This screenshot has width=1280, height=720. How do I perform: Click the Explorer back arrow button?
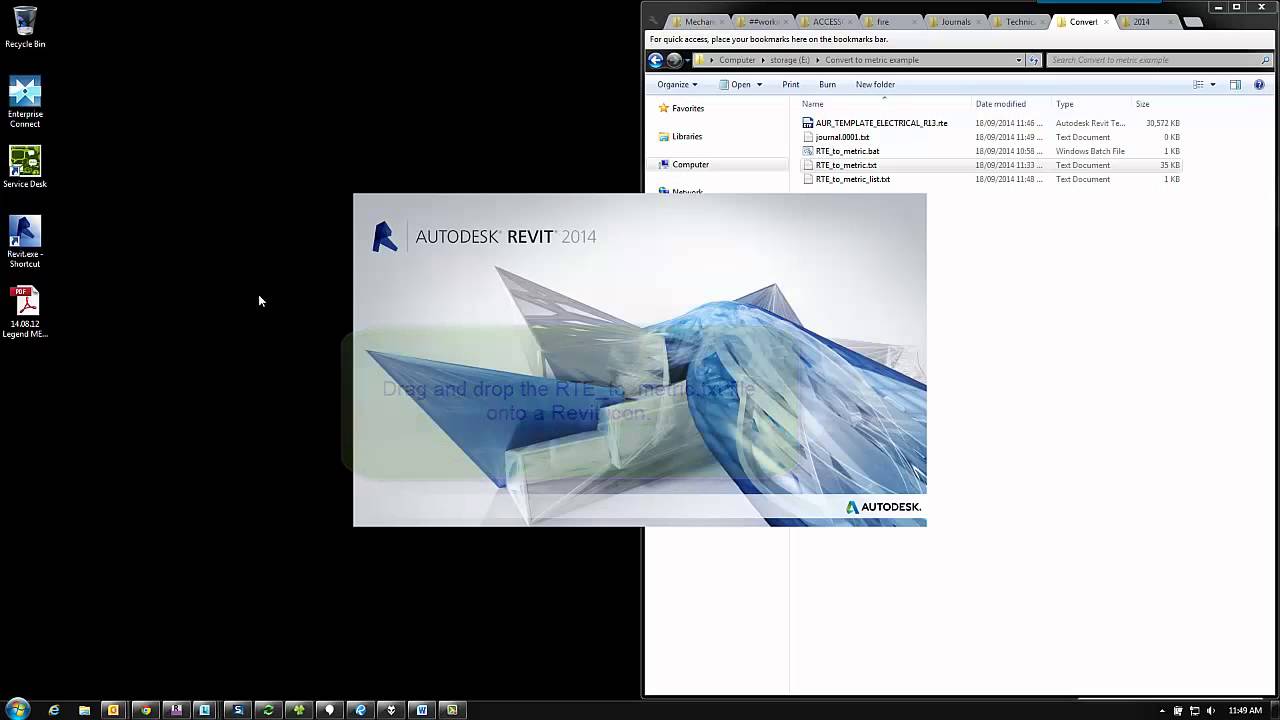coord(656,60)
